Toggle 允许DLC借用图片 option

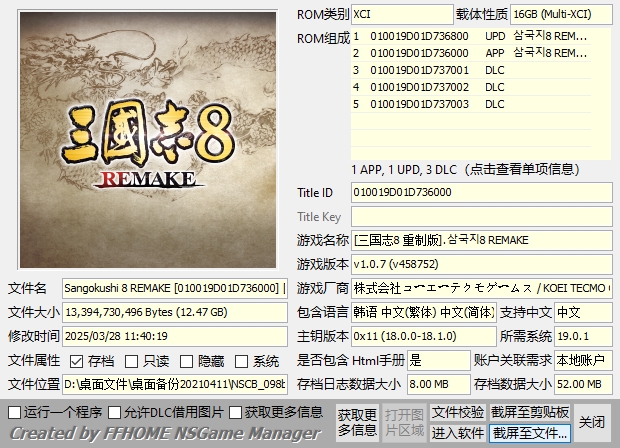(115, 412)
